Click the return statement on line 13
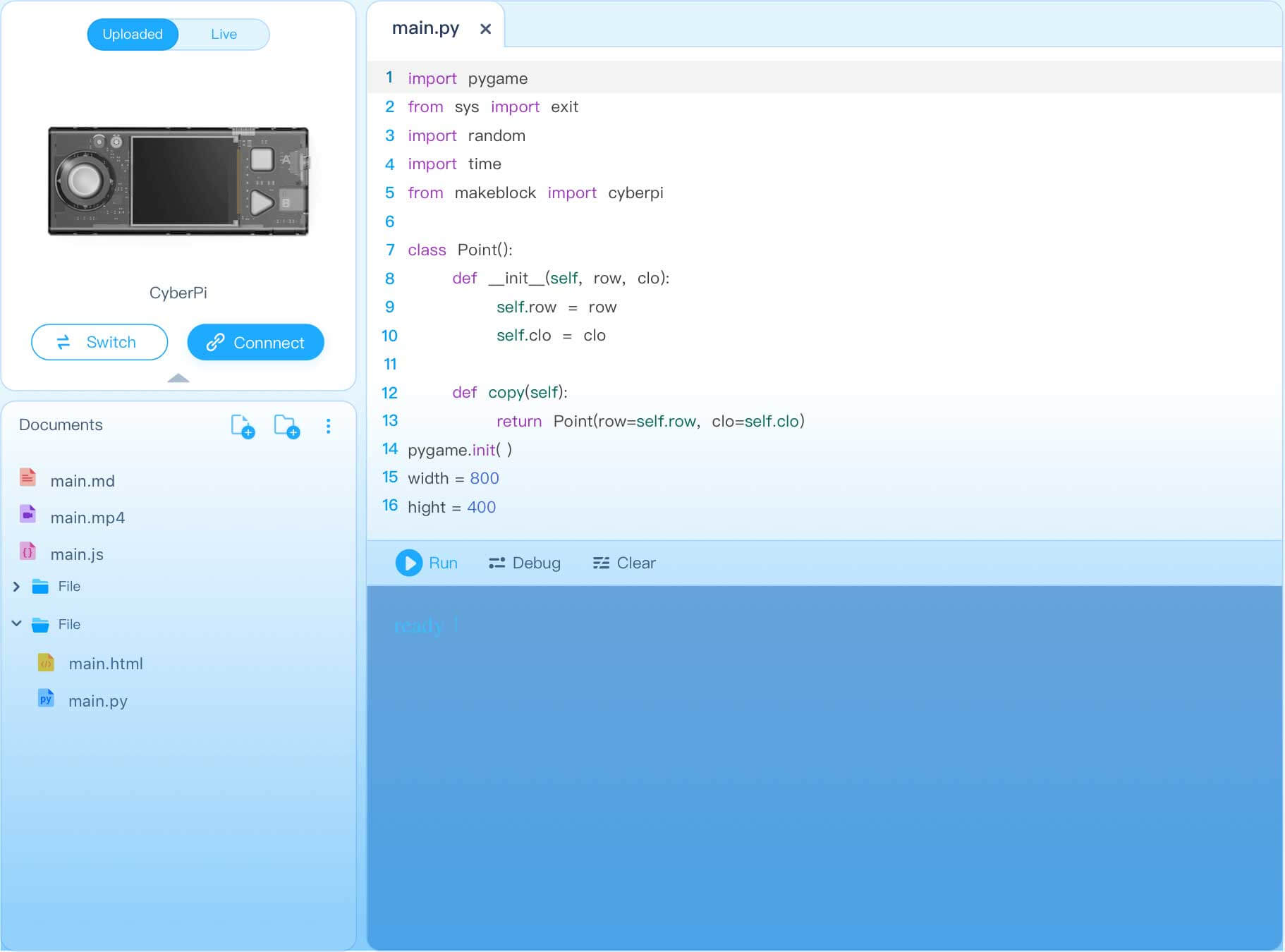 pos(650,421)
